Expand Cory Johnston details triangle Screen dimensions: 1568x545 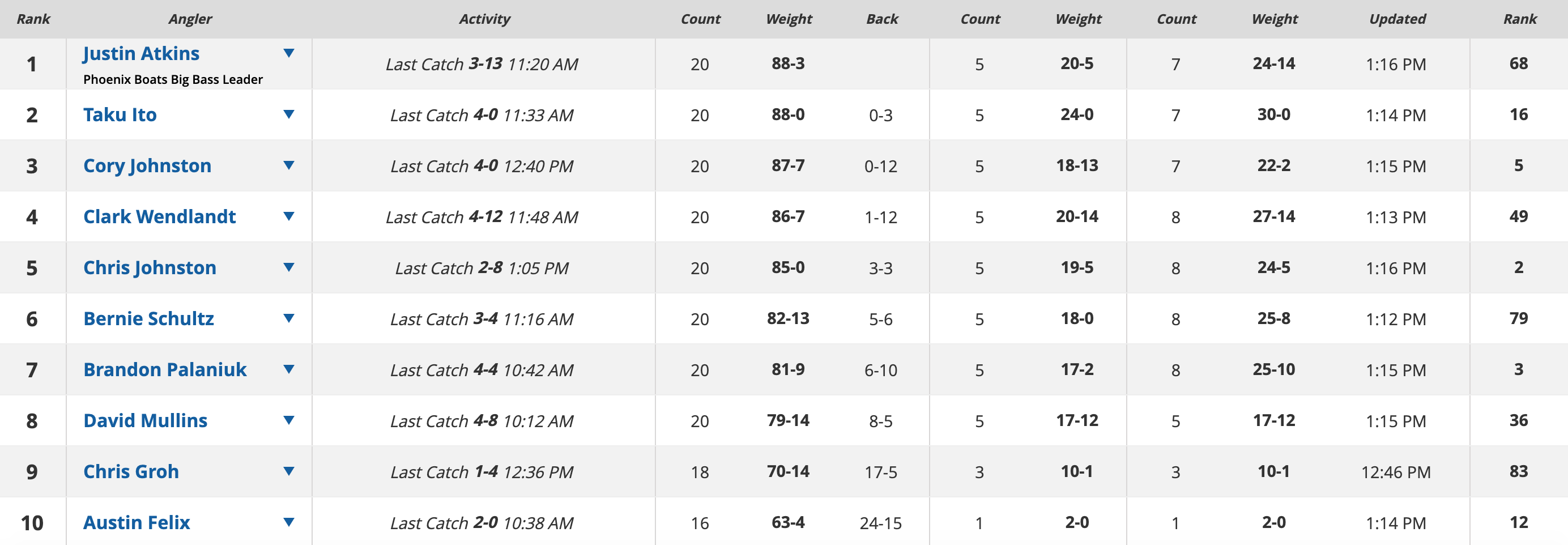pyautogui.click(x=289, y=165)
